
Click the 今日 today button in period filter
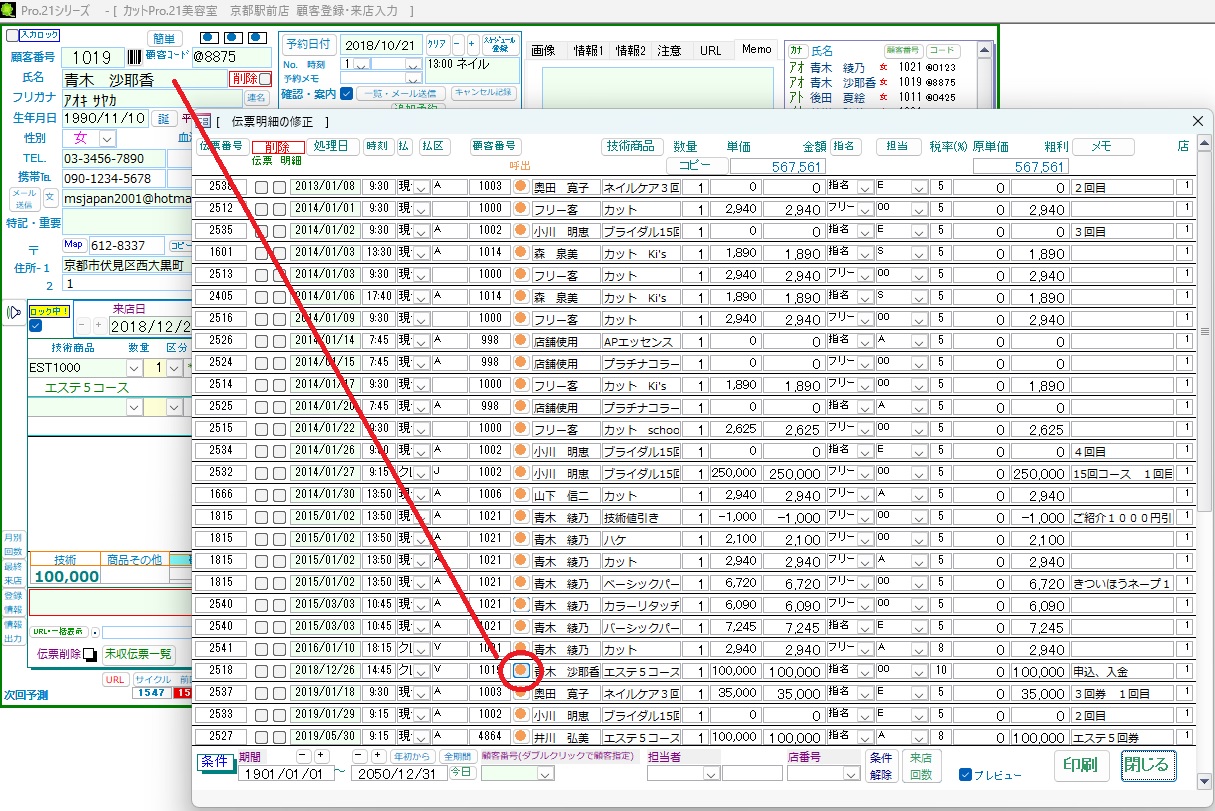click(x=461, y=772)
